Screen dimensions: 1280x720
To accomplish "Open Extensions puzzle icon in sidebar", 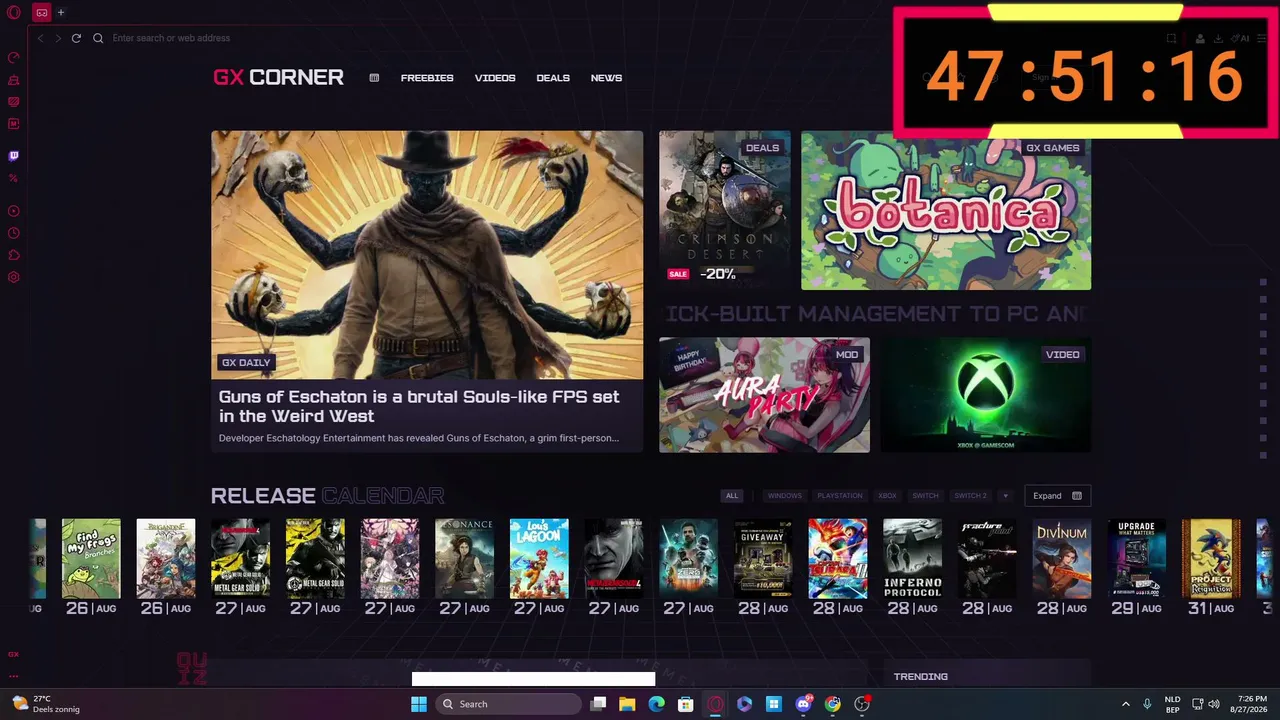I will coord(14,255).
